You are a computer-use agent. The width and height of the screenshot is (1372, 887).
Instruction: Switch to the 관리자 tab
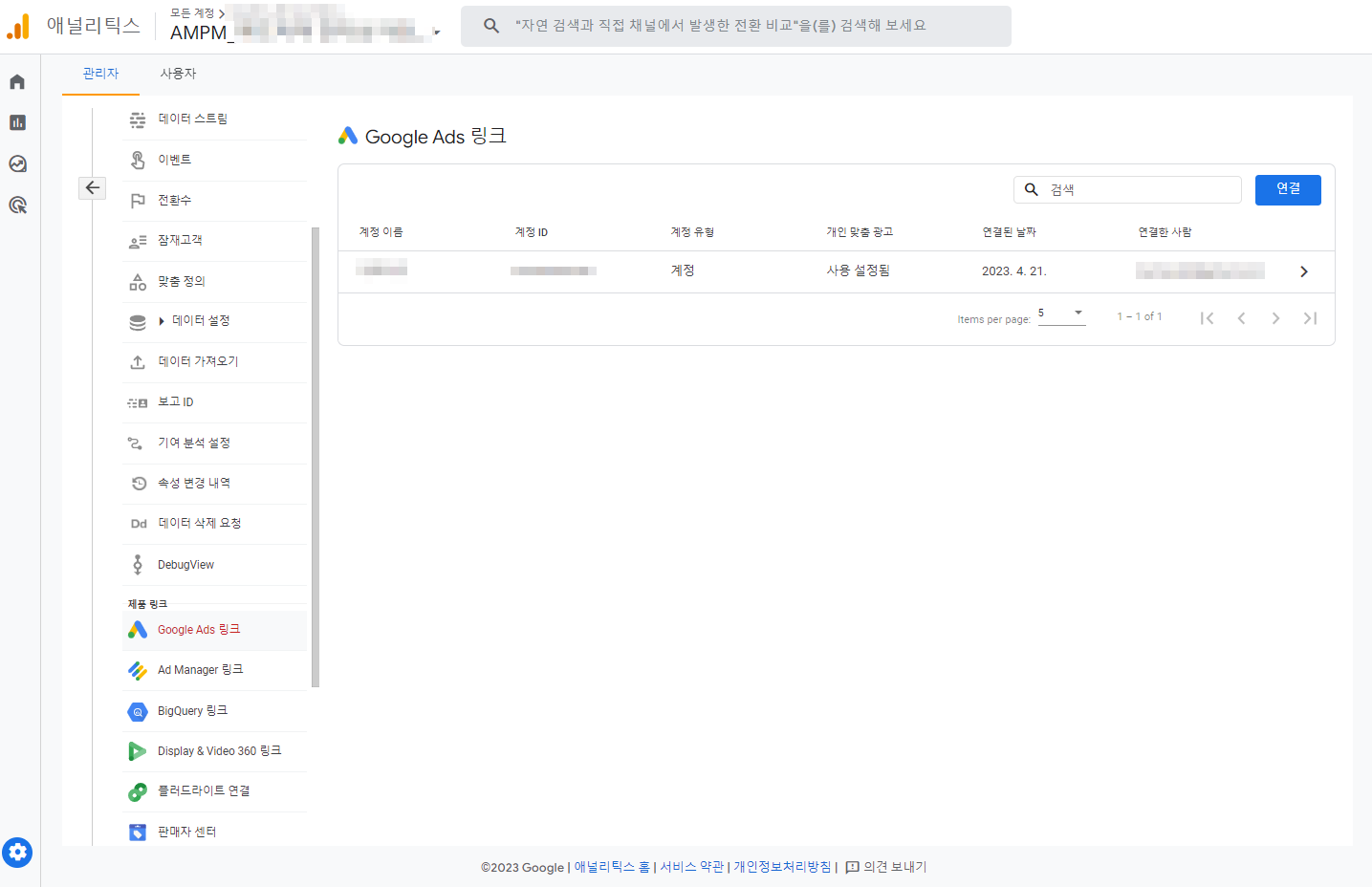100,74
